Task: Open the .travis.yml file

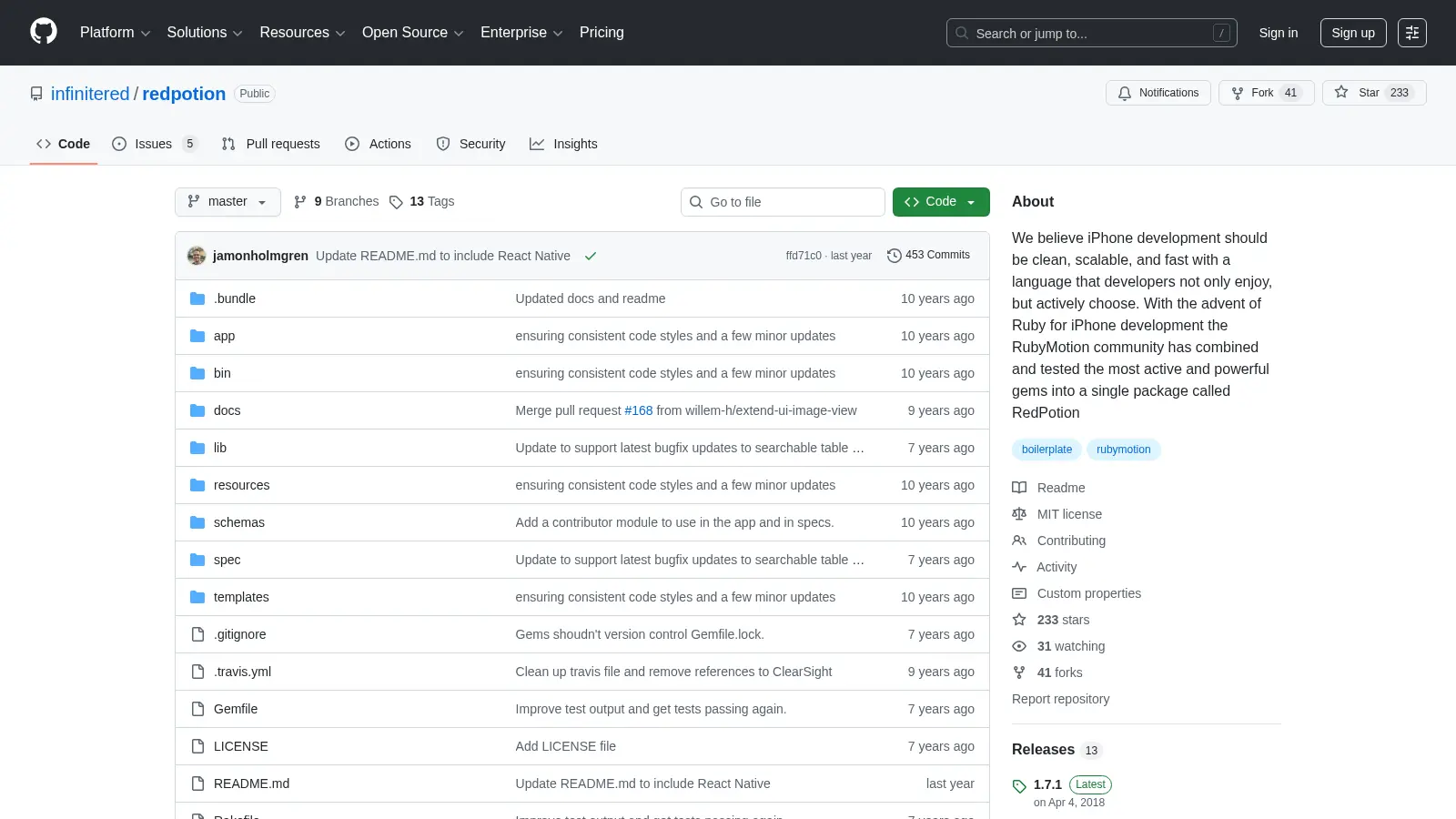Action: (x=242, y=672)
